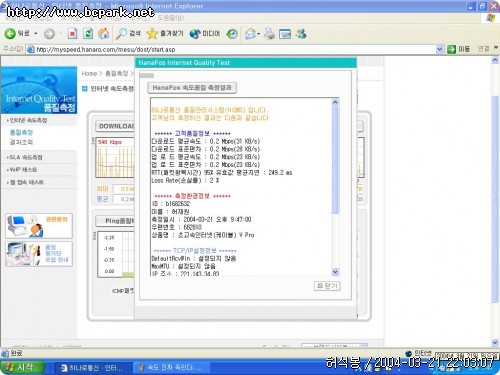Open the 품질 평가단 모집 안내 banner
The width and height of the screenshot is (500, 375).
39,254
